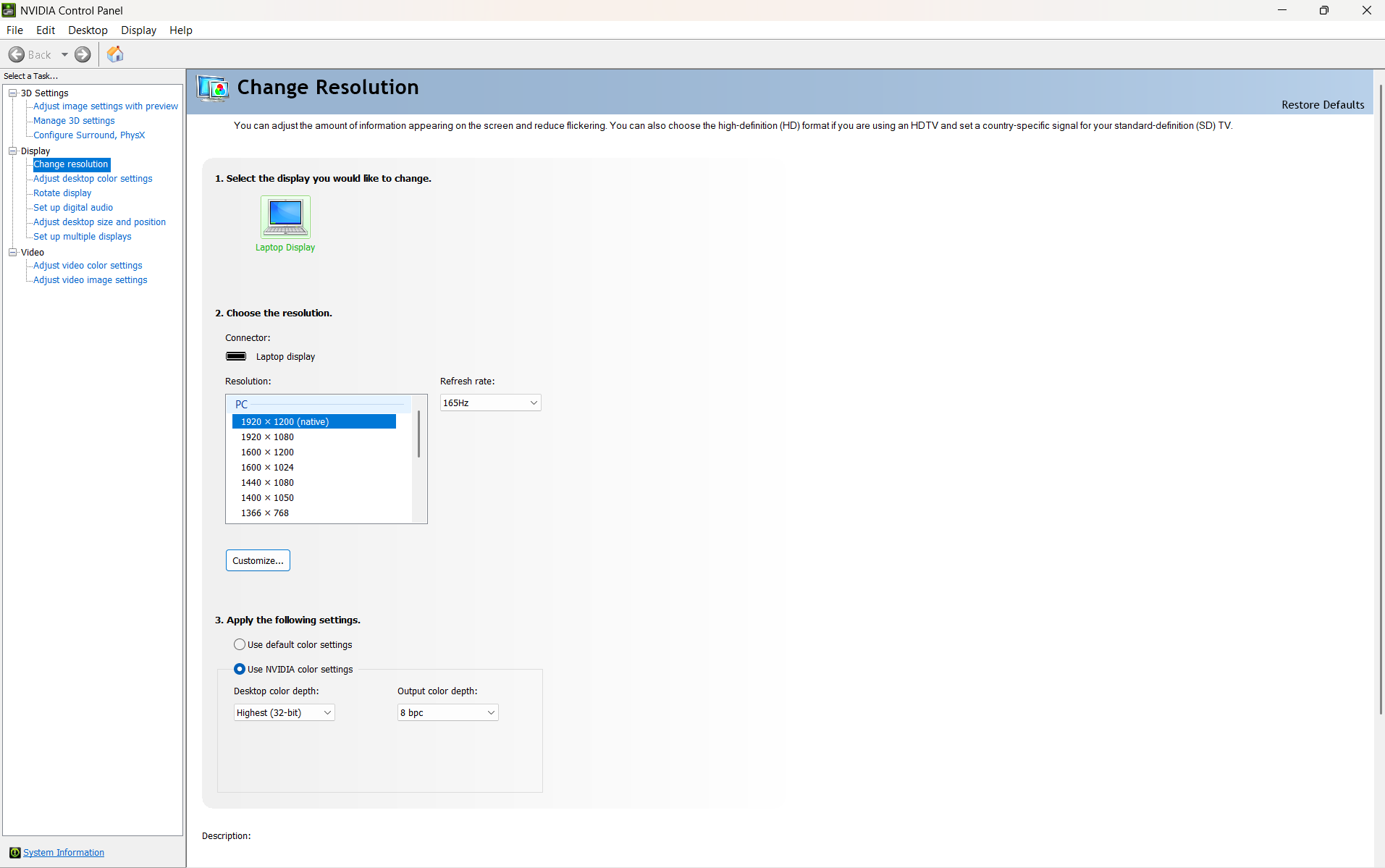This screenshot has height=868, width=1385.
Task: Open Manage 3D settings
Action: 74,121
